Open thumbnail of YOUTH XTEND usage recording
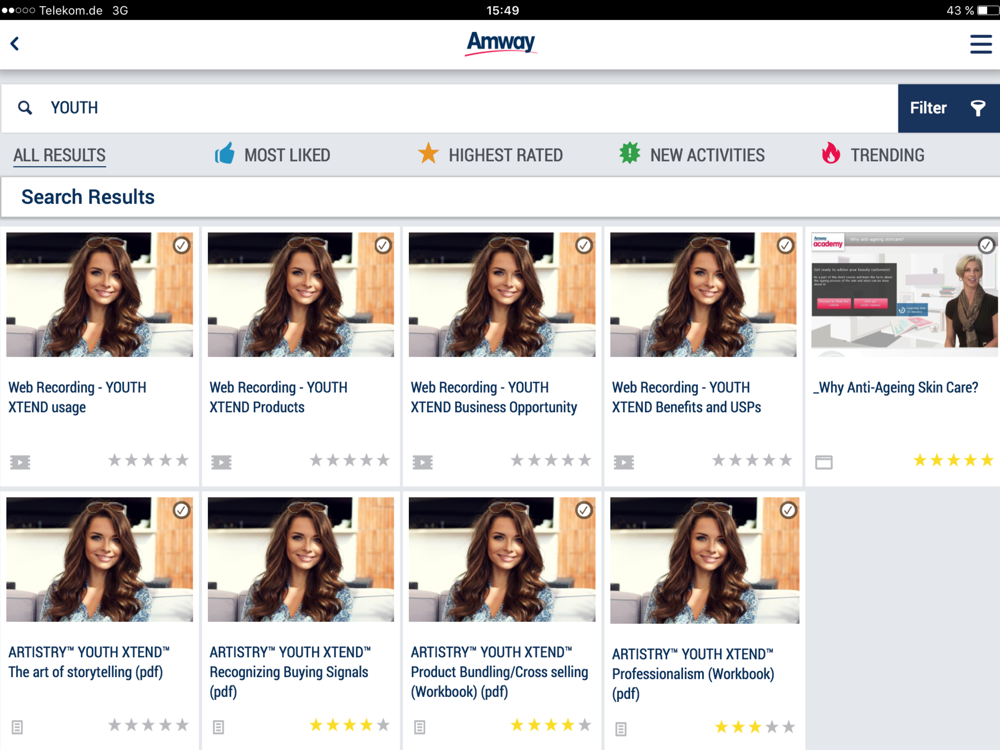This screenshot has height=750, width=1000. point(99,295)
